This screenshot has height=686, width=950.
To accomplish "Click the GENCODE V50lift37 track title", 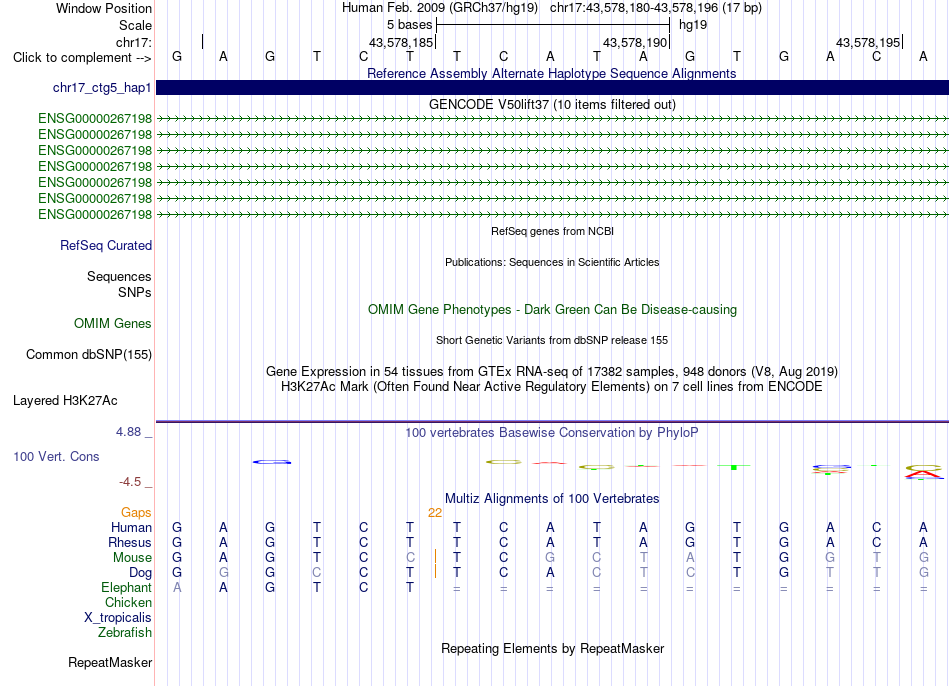I will click(x=552, y=104).
